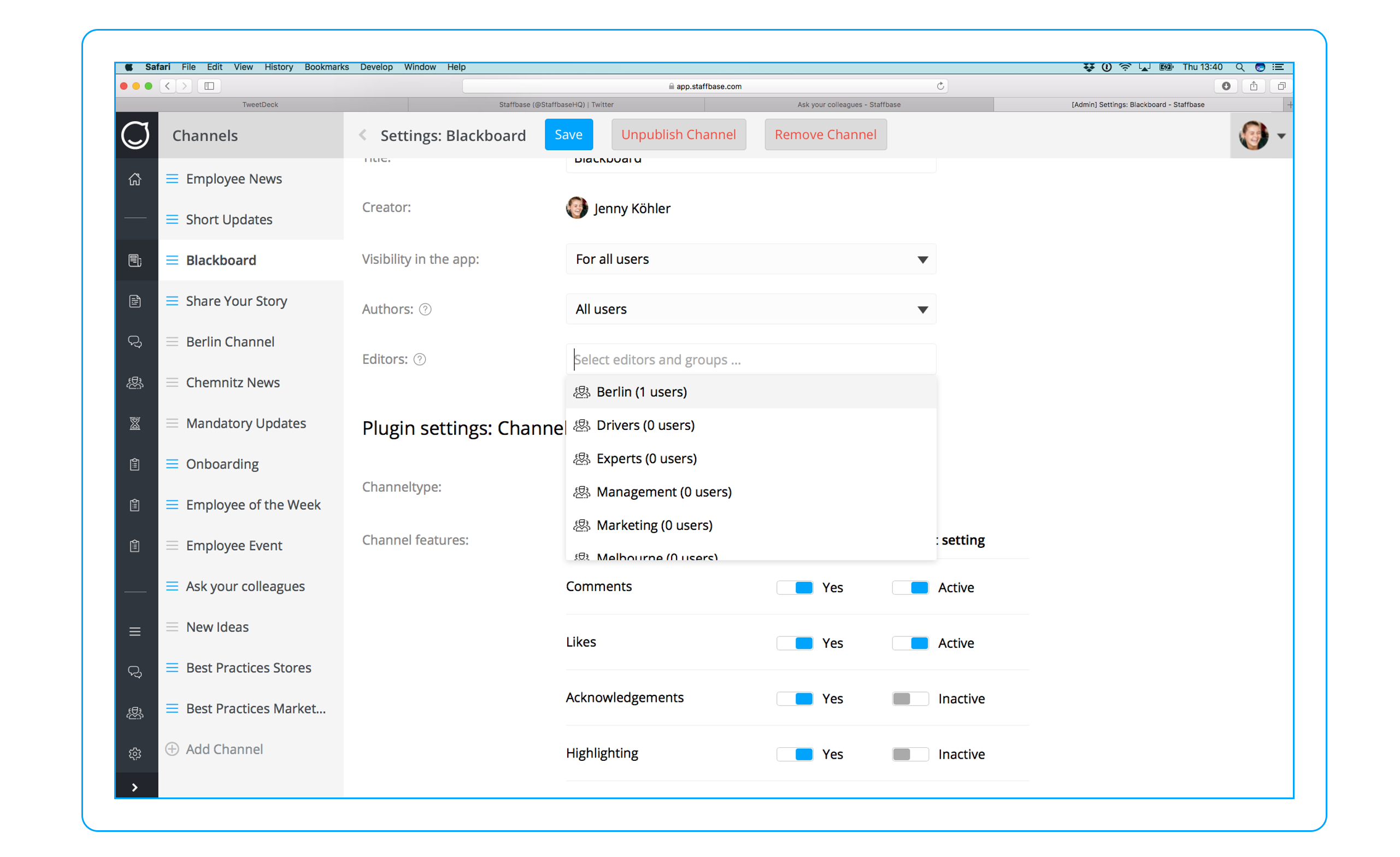Open the active news icon beside Blackboard
The height and width of the screenshot is (857, 1400).
pyautogui.click(x=135, y=261)
